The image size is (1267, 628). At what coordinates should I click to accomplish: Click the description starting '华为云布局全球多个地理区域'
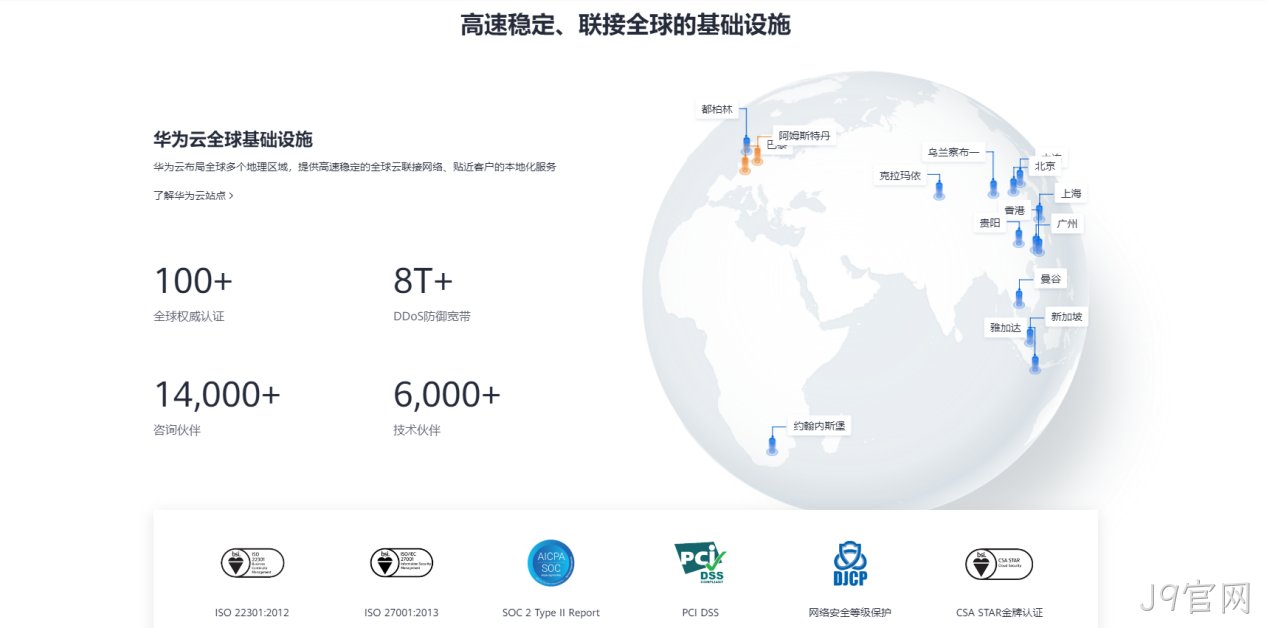tap(355, 167)
